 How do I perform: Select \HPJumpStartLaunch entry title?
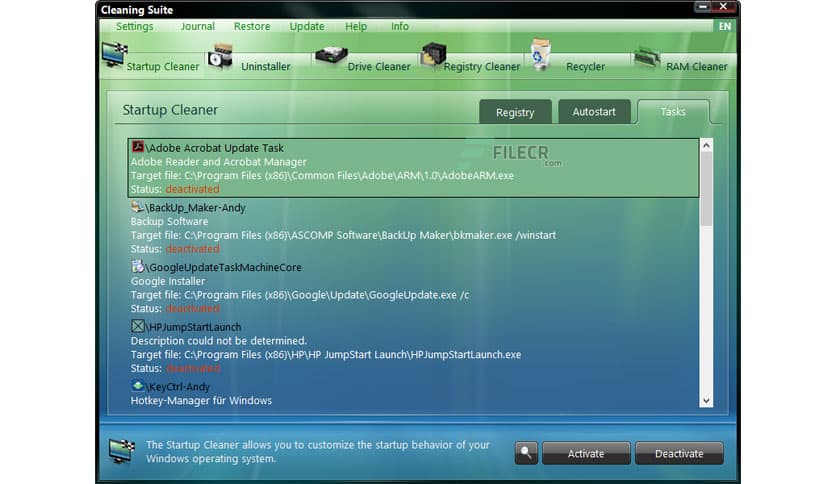point(193,327)
